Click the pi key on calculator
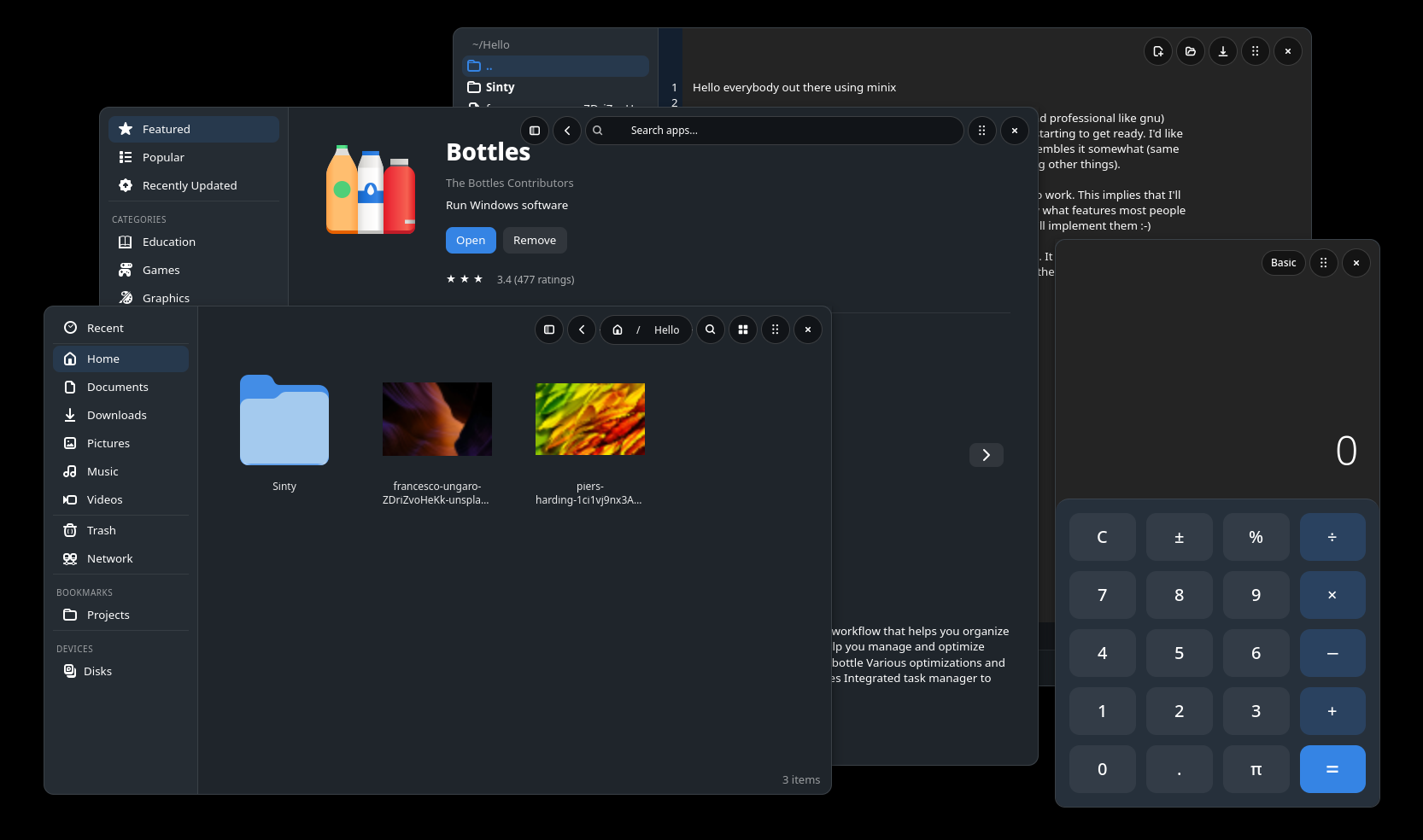This screenshot has width=1423, height=840. pyautogui.click(x=1256, y=769)
